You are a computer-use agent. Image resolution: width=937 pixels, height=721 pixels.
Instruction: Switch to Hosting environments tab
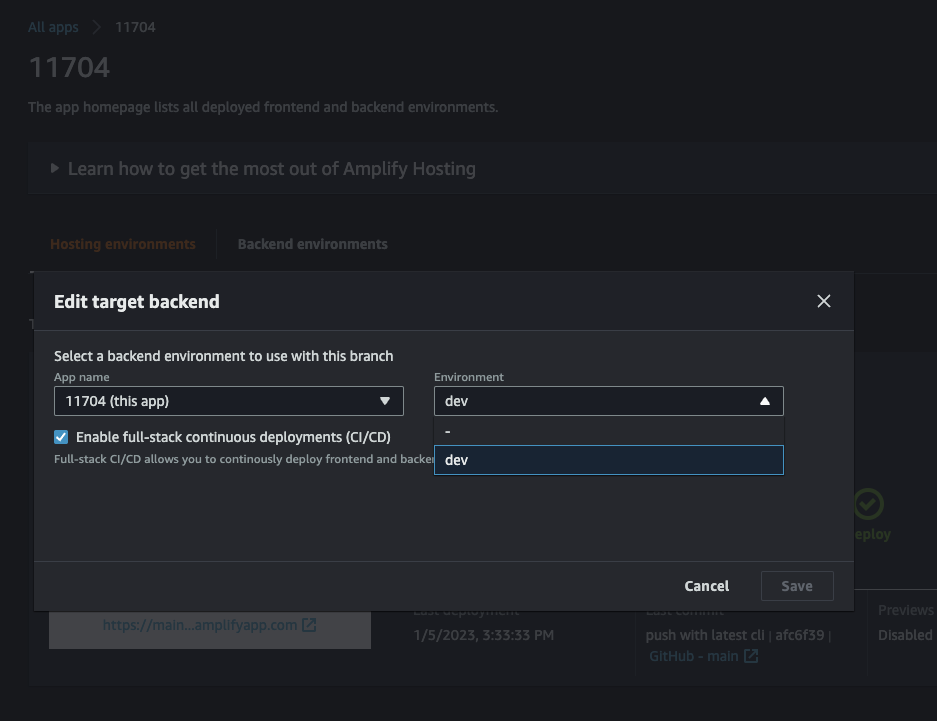click(x=123, y=244)
